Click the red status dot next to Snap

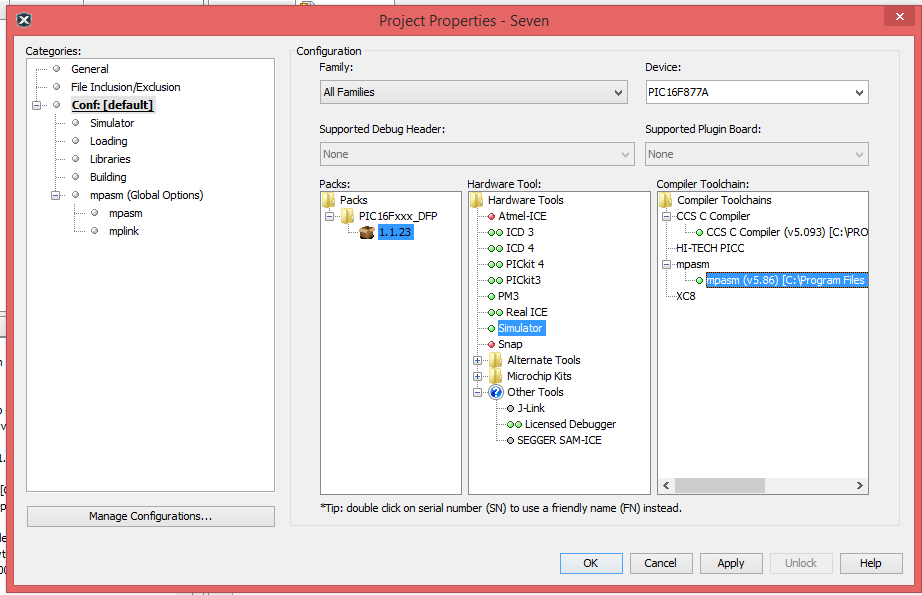click(492, 344)
